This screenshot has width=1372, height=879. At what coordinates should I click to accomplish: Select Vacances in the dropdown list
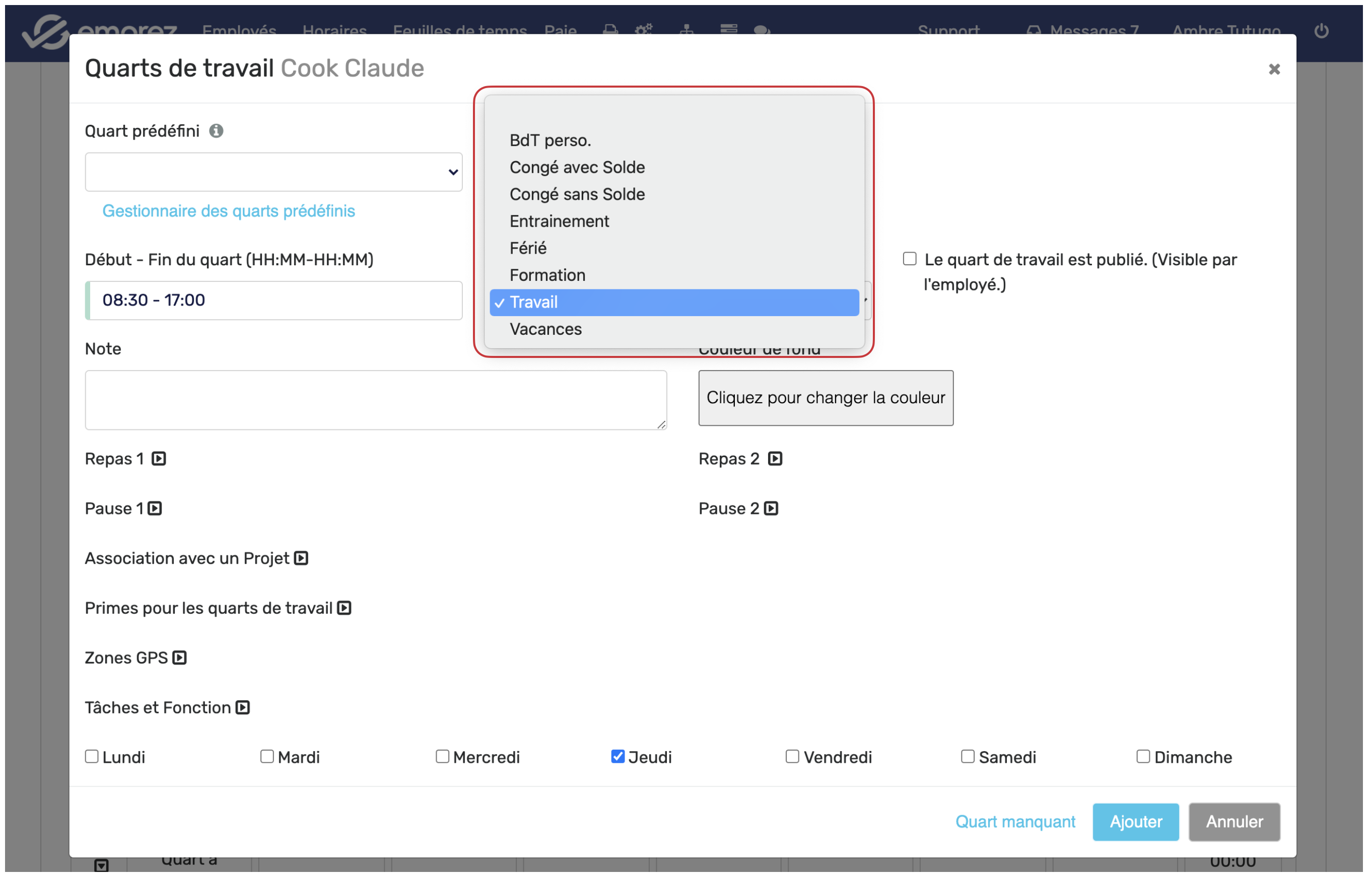[546, 330]
